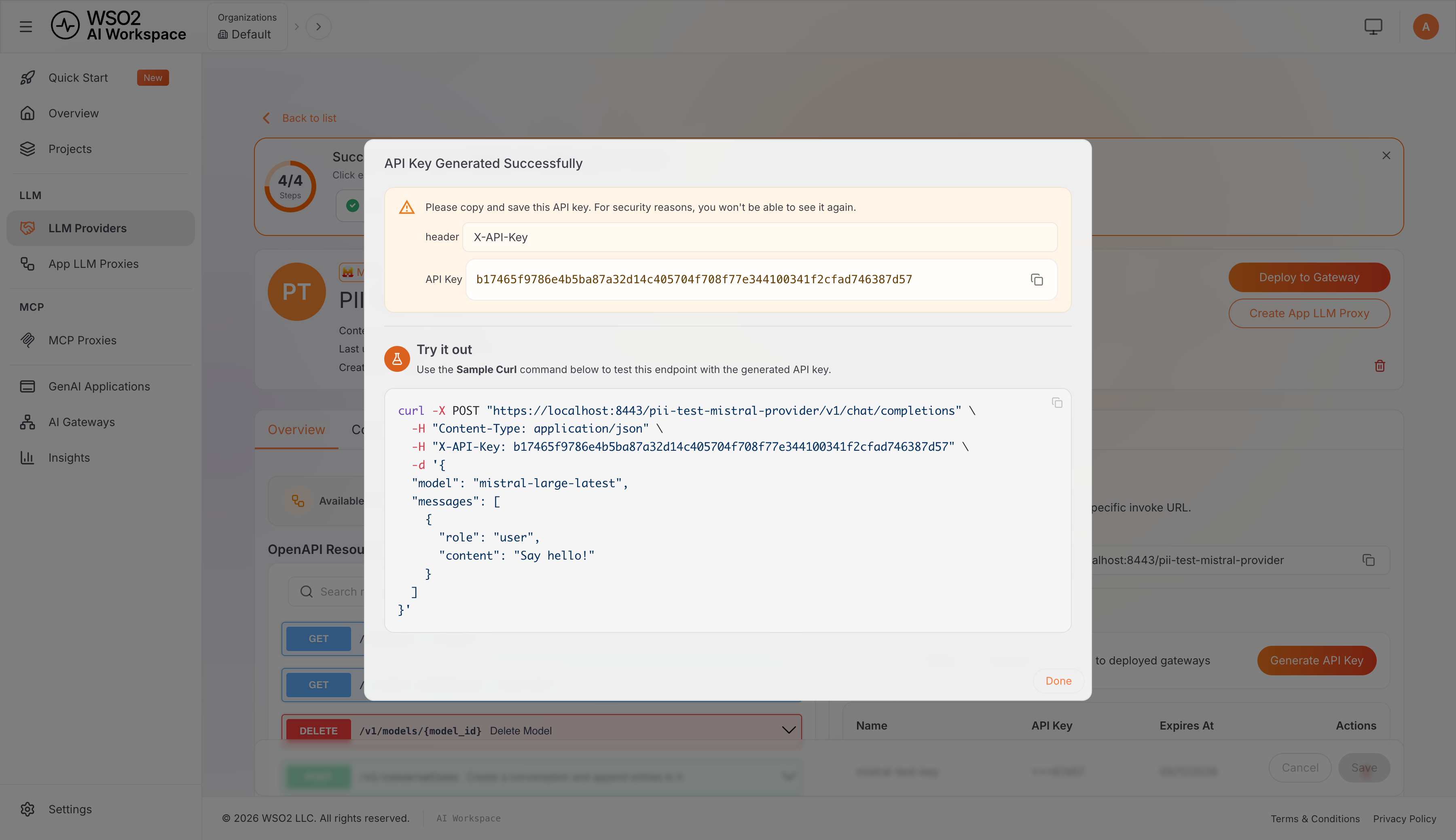
Task: Switch to the Overview tab
Action: coord(296,430)
